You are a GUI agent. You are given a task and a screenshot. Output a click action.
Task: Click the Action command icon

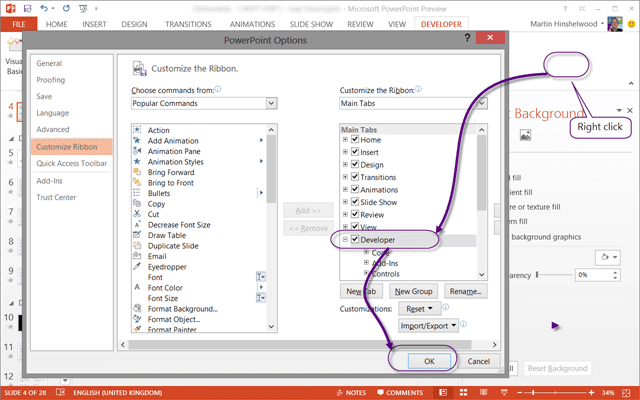(137, 130)
